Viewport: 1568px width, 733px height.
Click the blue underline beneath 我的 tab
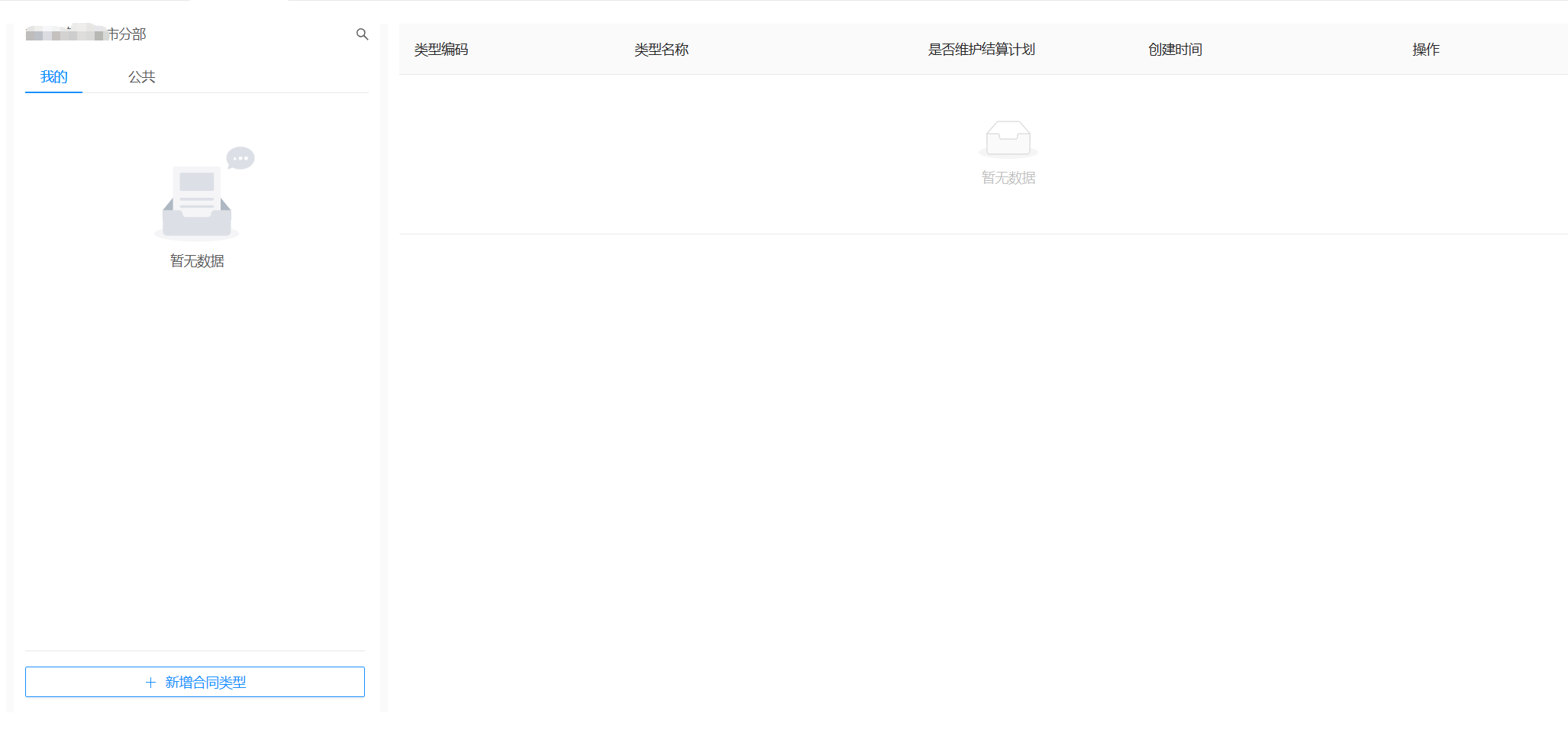click(53, 92)
